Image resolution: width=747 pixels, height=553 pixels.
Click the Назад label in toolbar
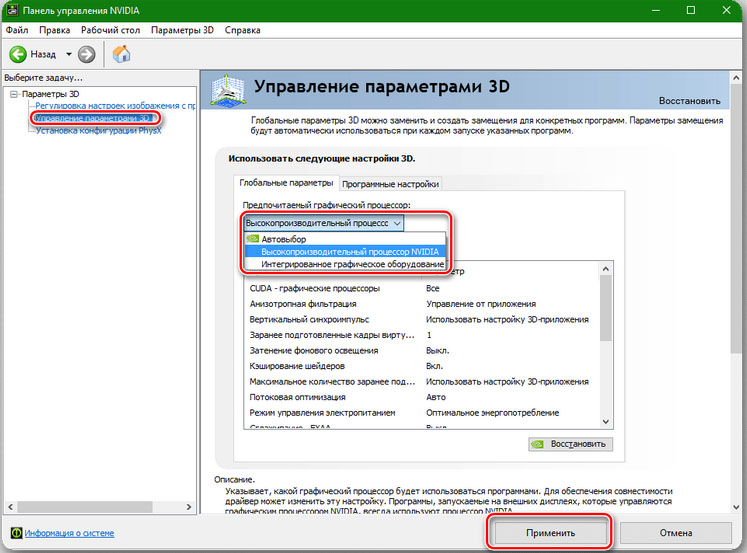43,54
